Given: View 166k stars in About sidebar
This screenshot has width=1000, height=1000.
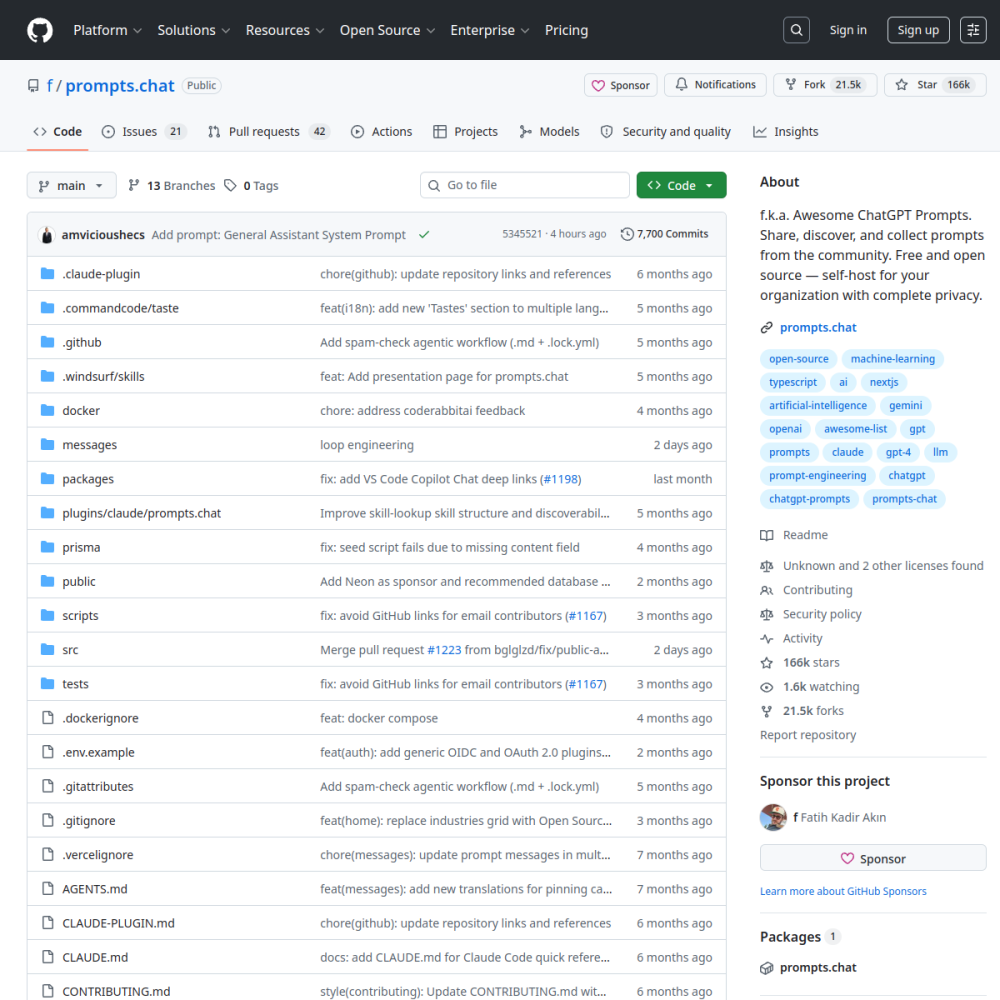Looking at the screenshot, I should (x=800, y=662).
